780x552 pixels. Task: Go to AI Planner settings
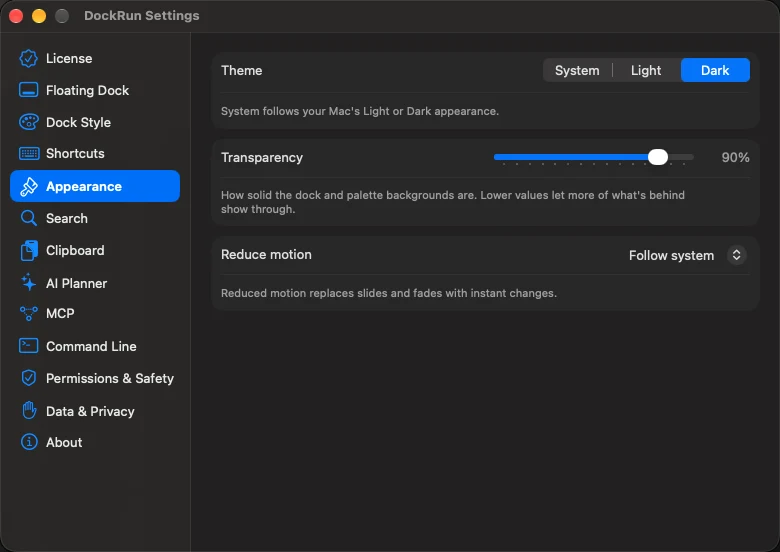pos(95,283)
